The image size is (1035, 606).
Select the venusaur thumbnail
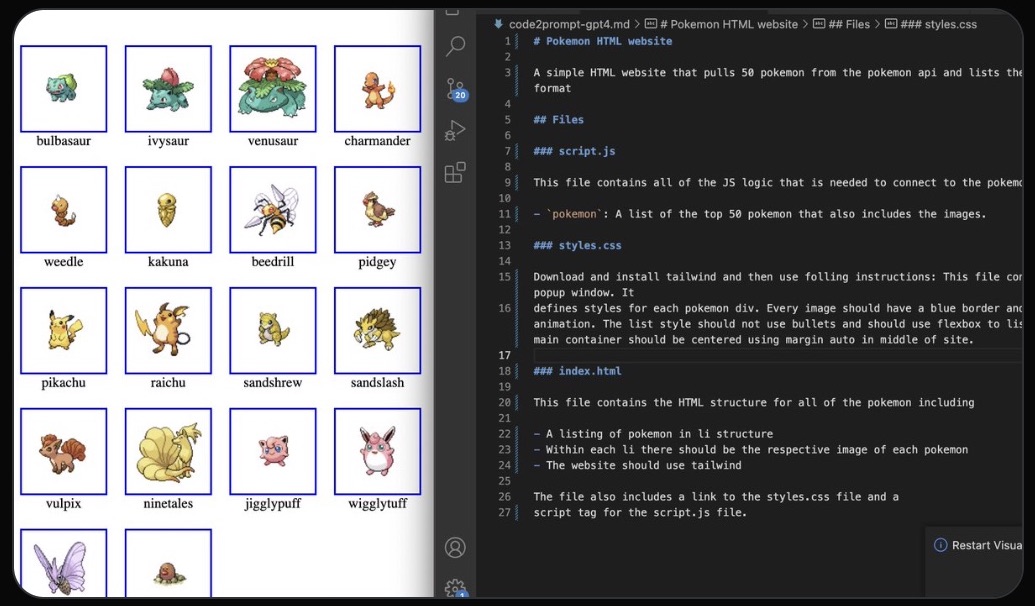click(x=273, y=89)
